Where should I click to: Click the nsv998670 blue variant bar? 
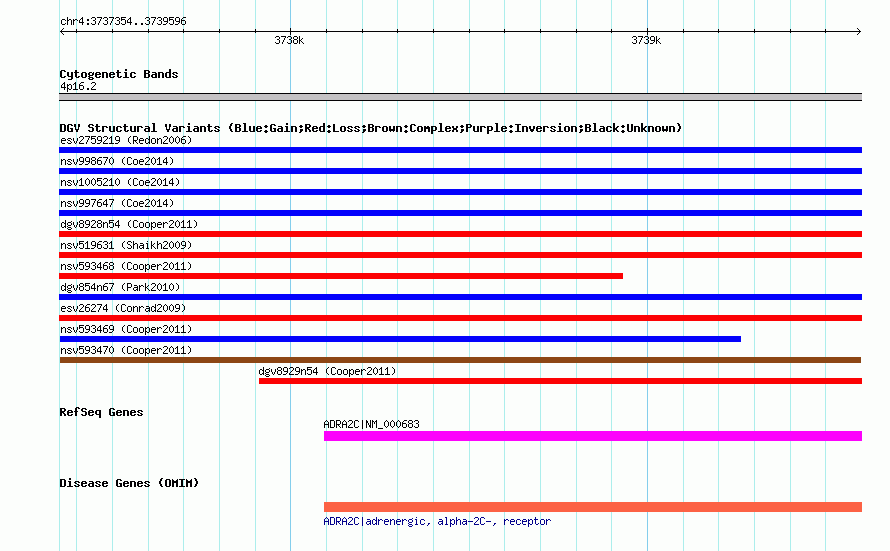pos(460,171)
